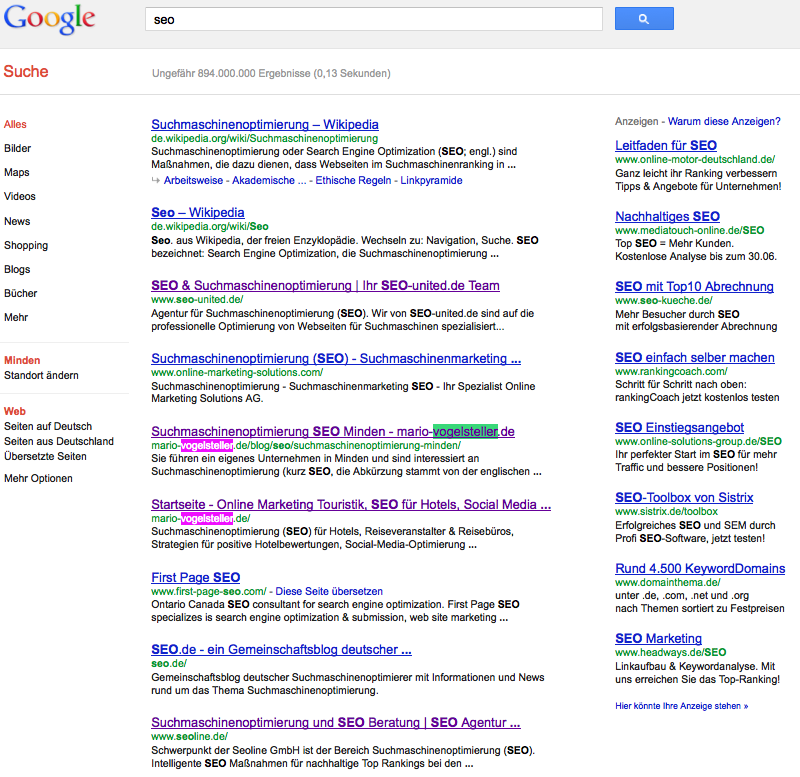The image size is (800, 777).
Task: Open Maps results
Action: coord(17,172)
